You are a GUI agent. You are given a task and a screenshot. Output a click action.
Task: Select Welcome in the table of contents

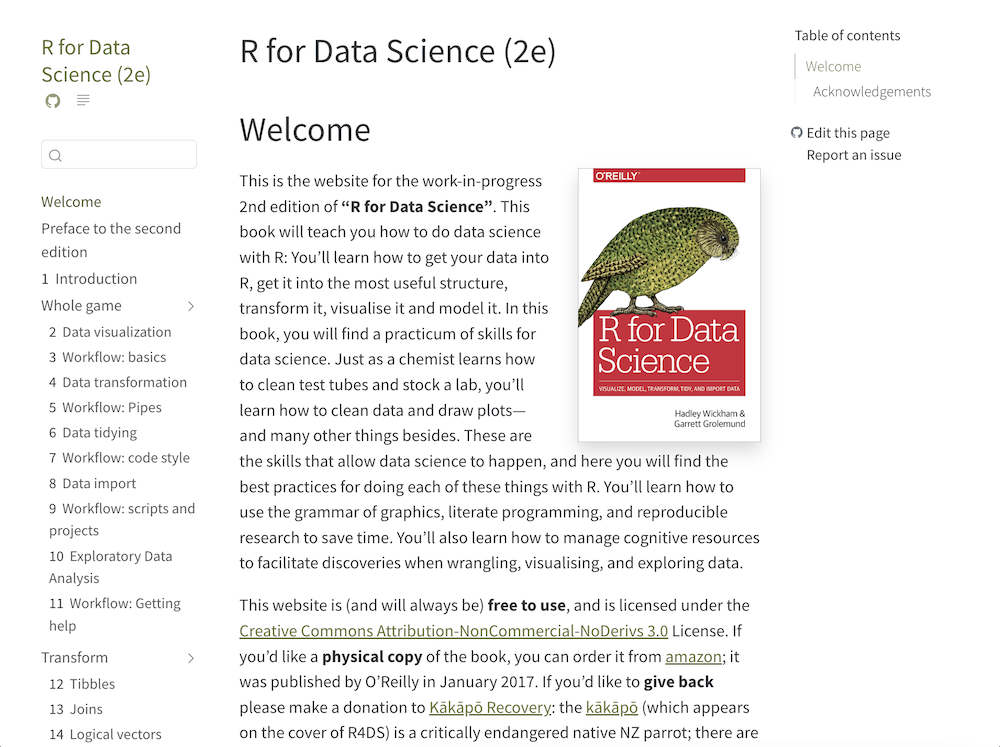(833, 67)
